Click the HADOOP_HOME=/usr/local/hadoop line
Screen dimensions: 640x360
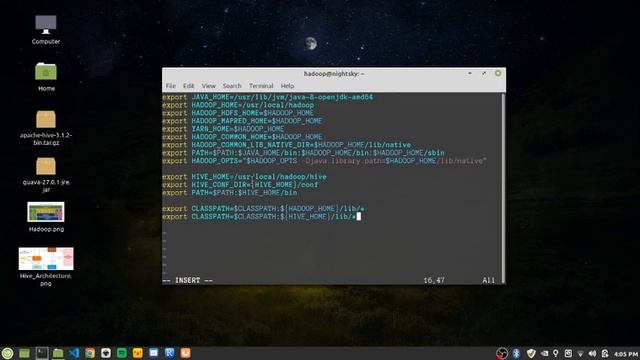tap(238, 105)
